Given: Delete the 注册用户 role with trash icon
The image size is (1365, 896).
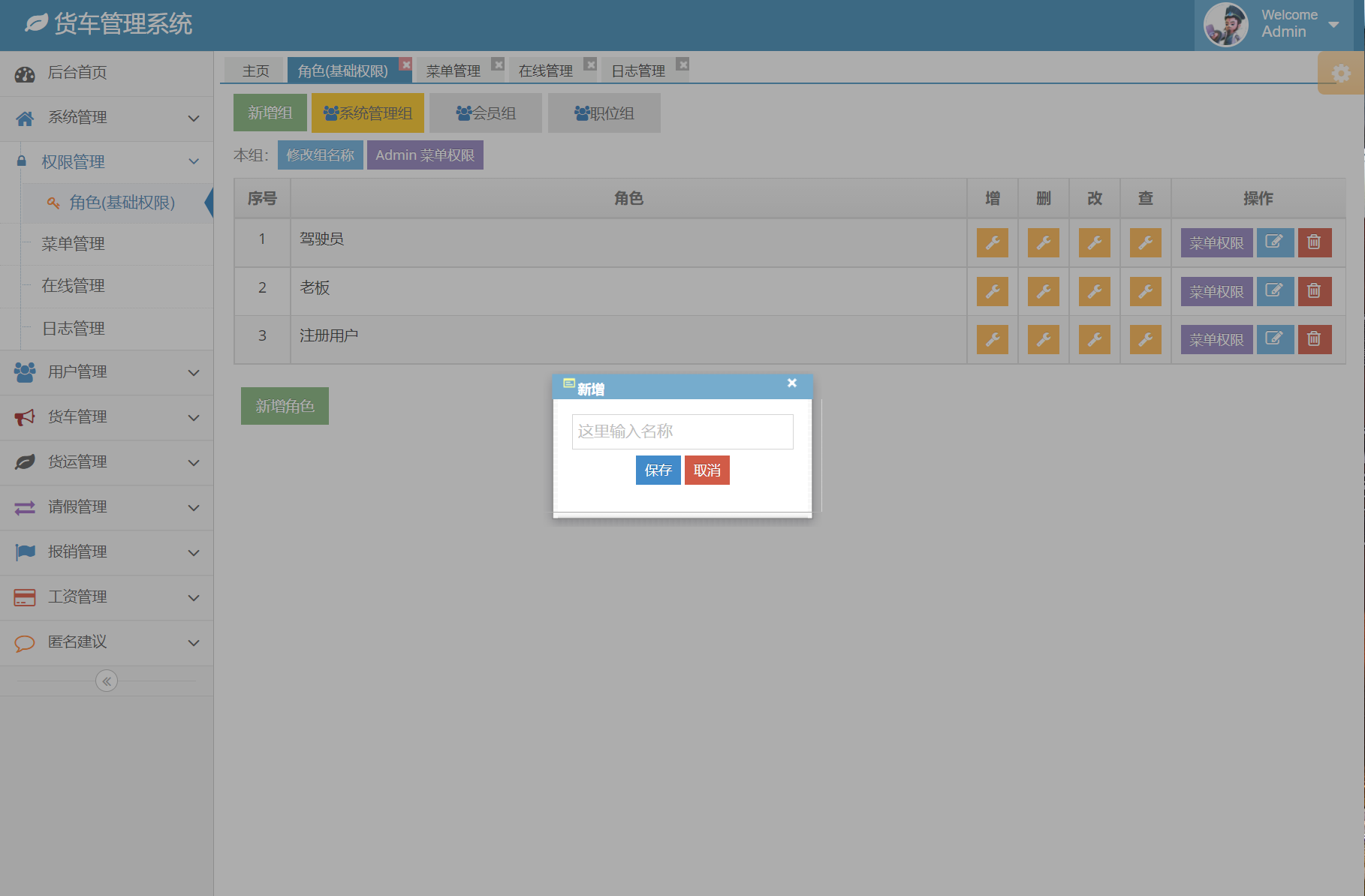Looking at the screenshot, I should [1314, 339].
